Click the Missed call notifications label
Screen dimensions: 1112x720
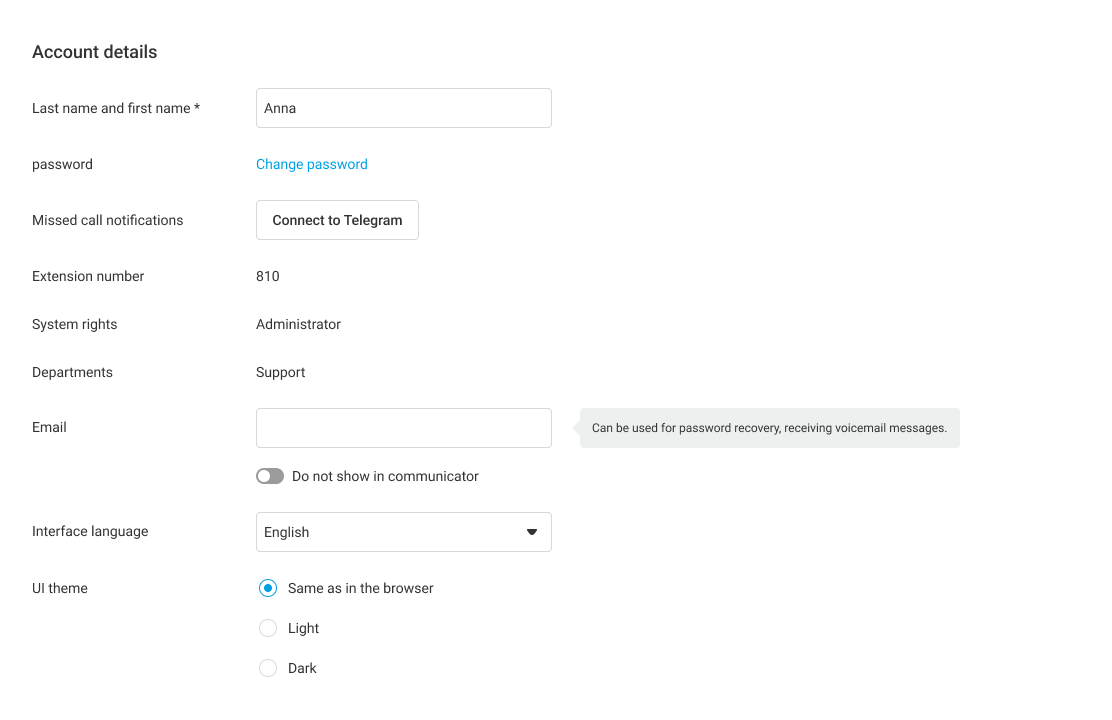click(108, 220)
